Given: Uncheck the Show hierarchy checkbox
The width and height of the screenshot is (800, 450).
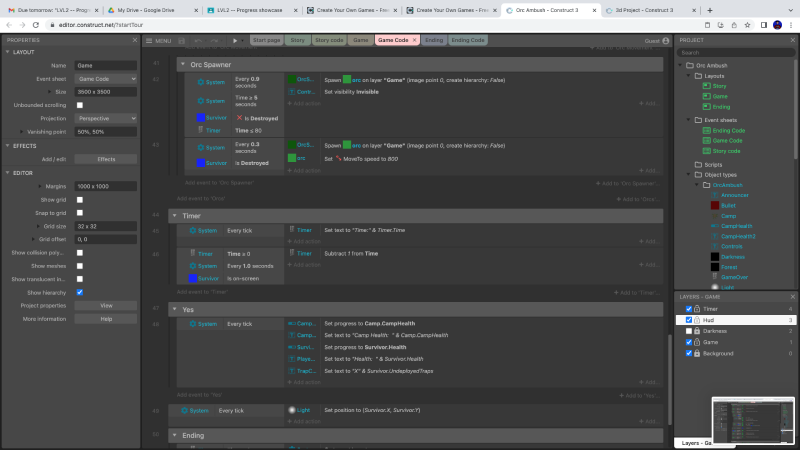Looking at the screenshot, I should [x=80, y=292].
